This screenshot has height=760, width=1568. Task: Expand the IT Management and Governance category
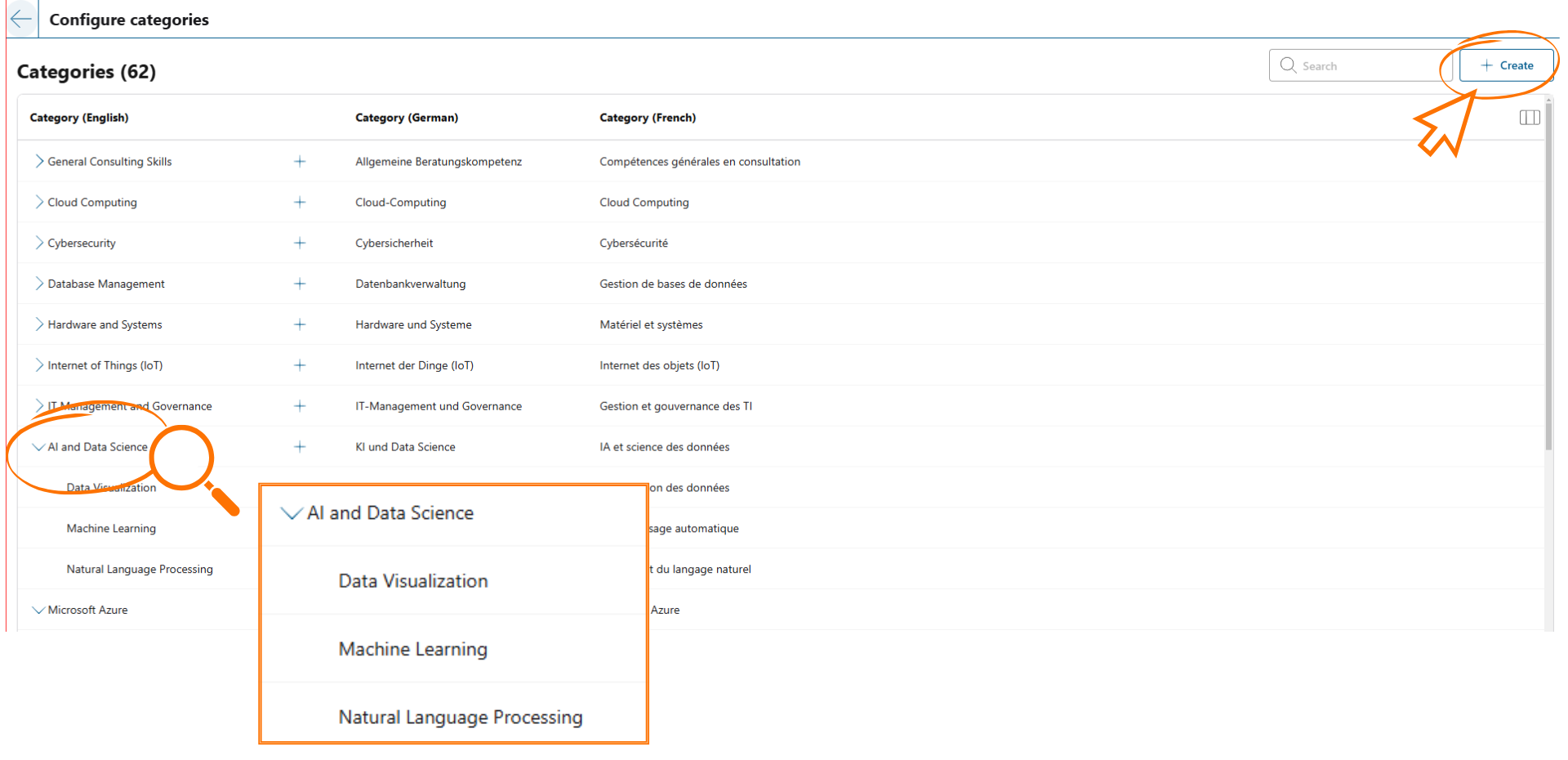[x=38, y=406]
